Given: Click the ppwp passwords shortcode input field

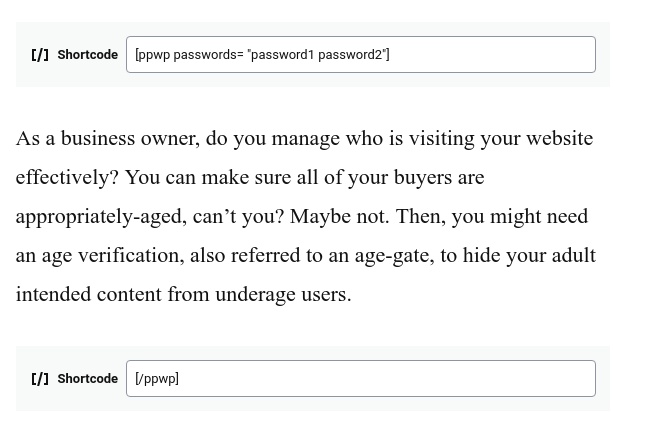Looking at the screenshot, I should 480,55.
